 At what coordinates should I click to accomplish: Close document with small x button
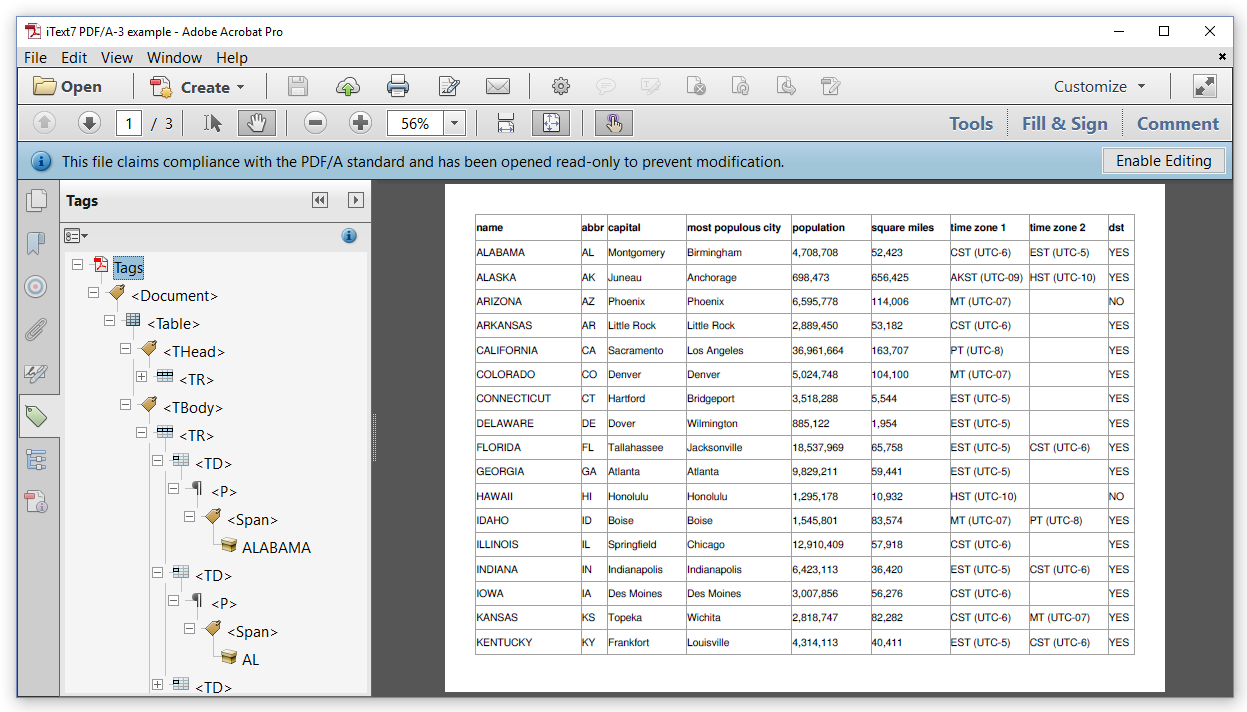click(1222, 57)
